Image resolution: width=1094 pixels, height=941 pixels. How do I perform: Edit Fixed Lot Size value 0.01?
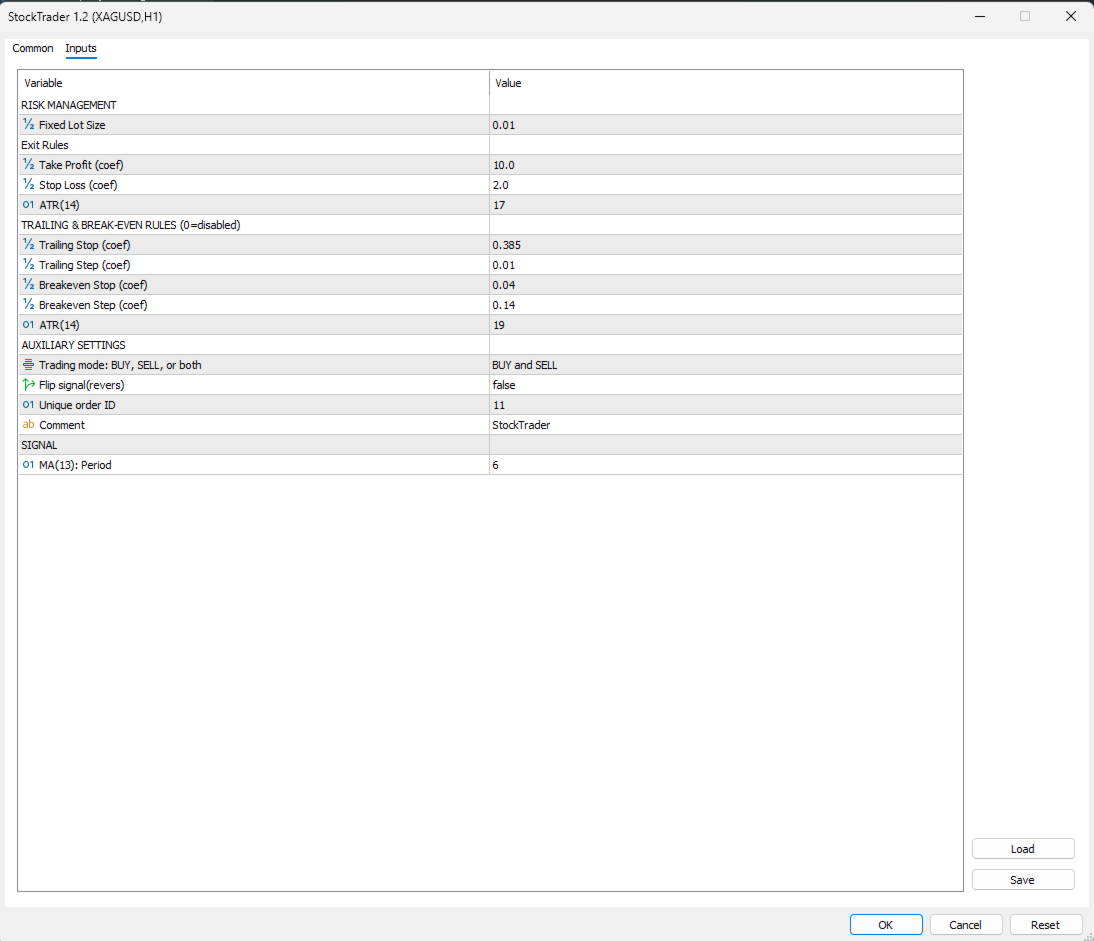click(x=726, y=125)
